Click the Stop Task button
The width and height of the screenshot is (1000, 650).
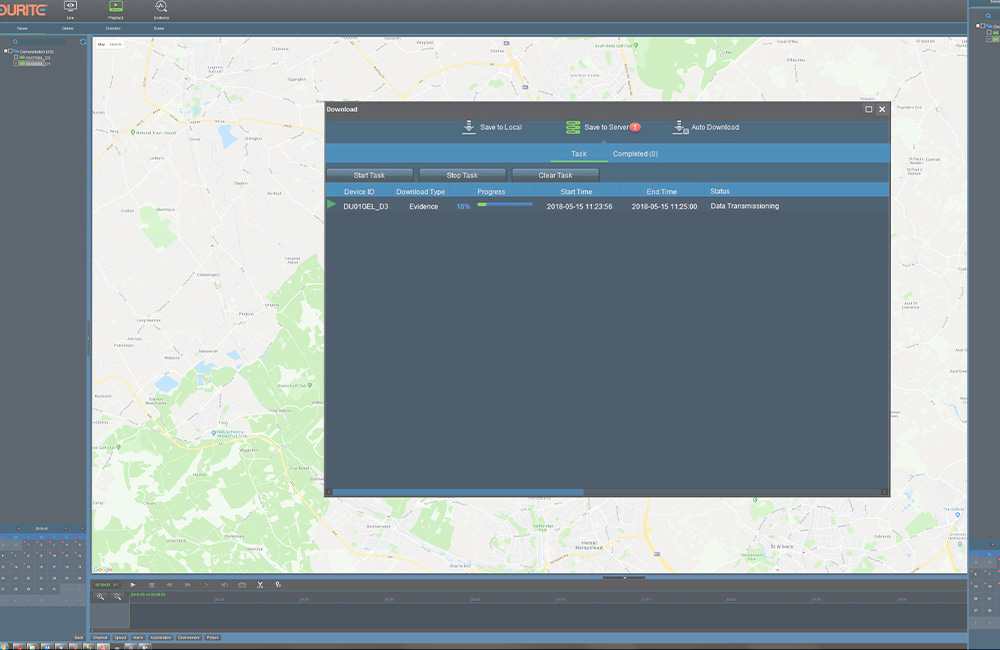click(462, 174)
